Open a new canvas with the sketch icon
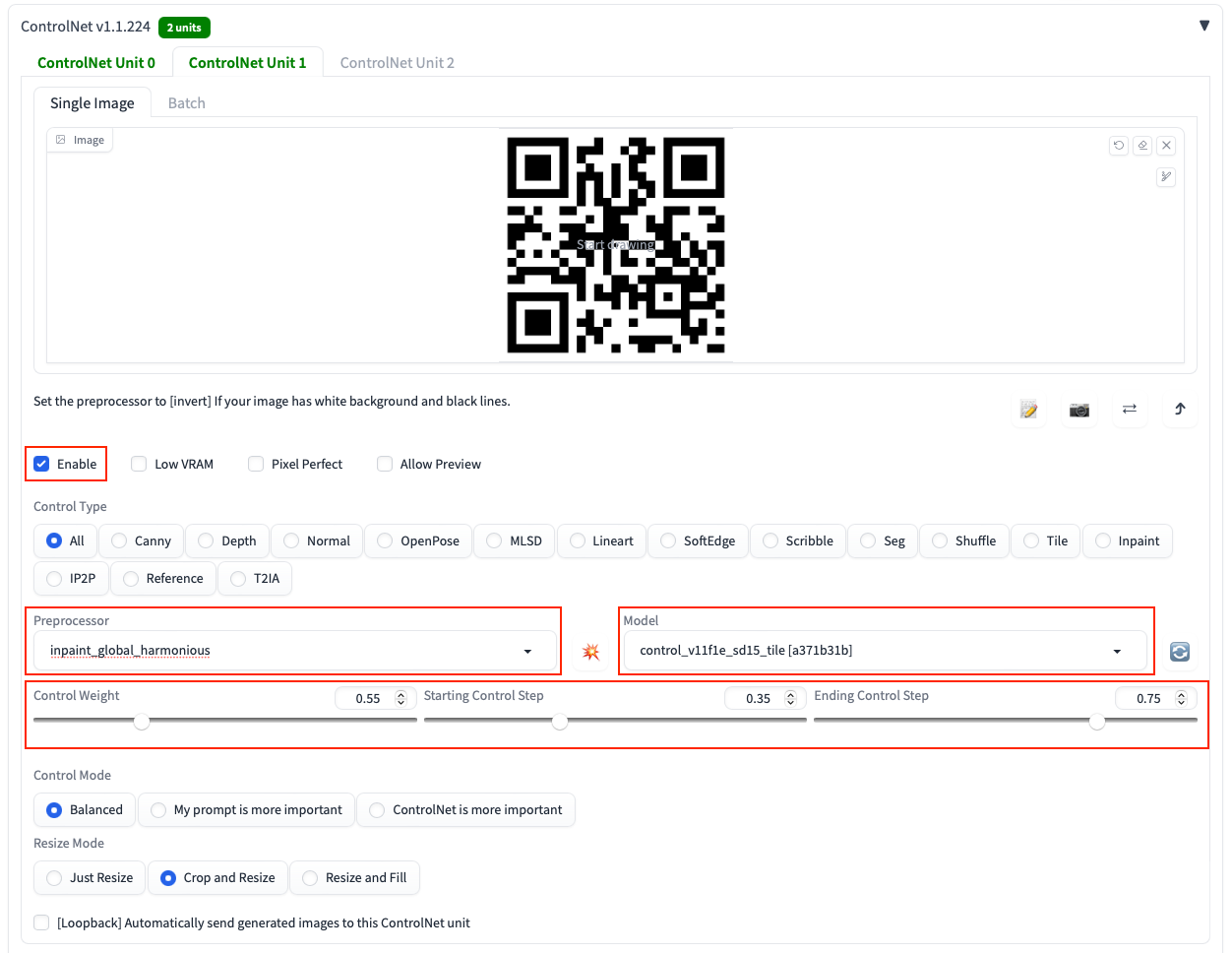This screenshot has height=953, width=1232. [x=1028, y=410]
